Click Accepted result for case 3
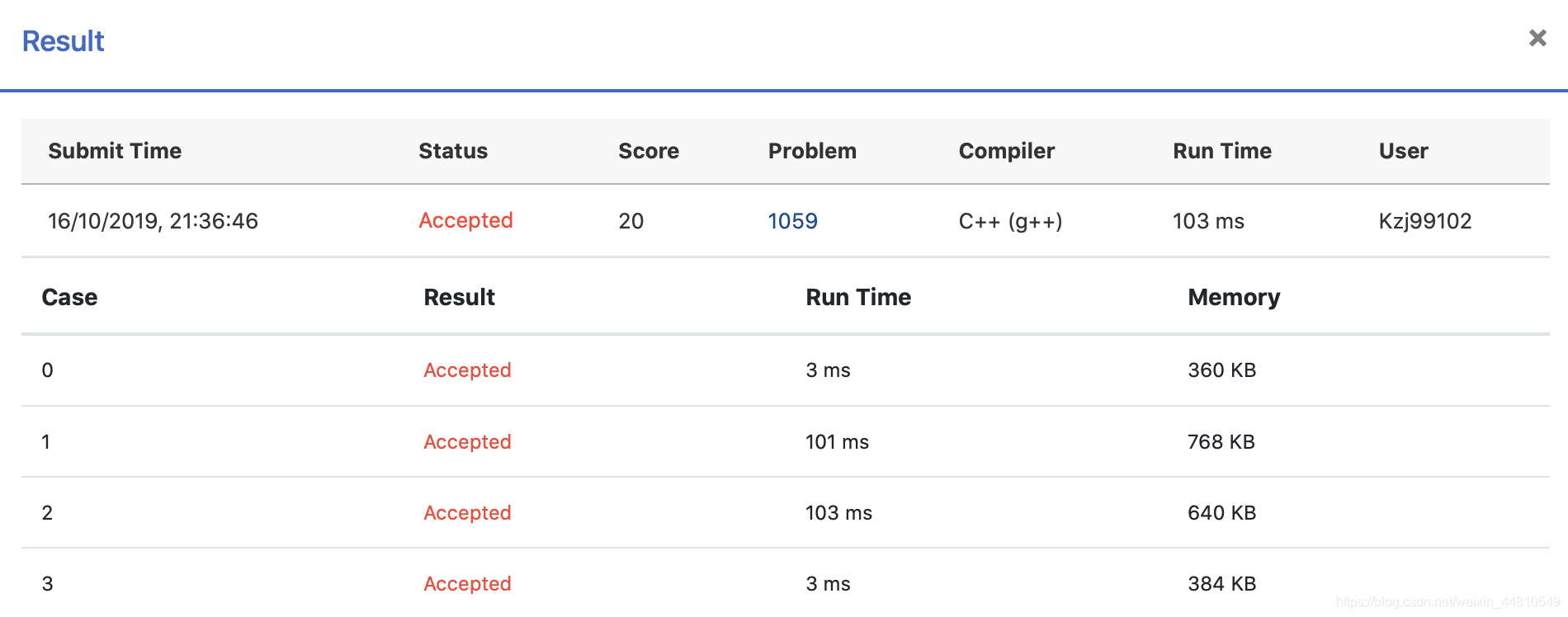 [467, 584]
